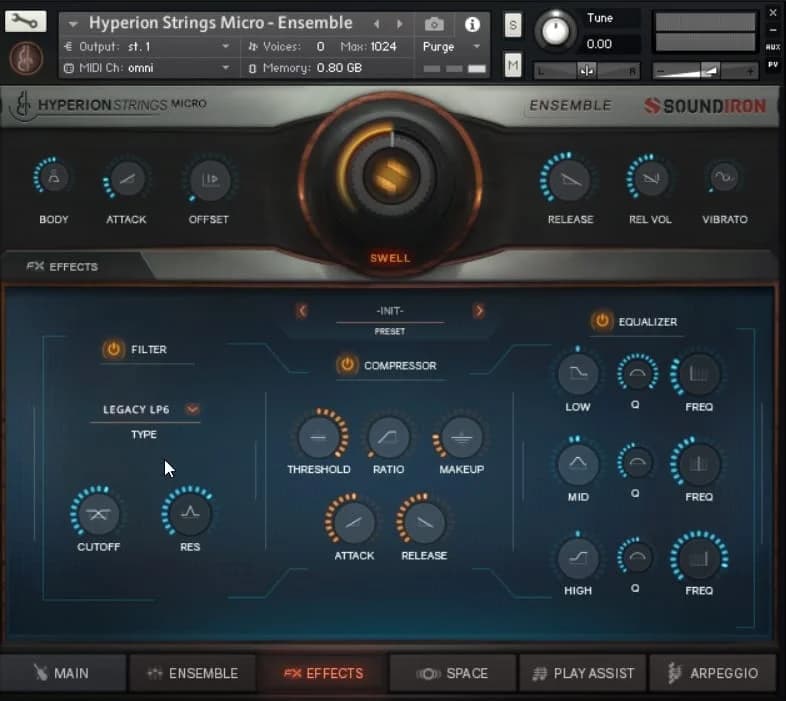Toggle the AUX button
The image size is (786, 701).
coord(773,47)
